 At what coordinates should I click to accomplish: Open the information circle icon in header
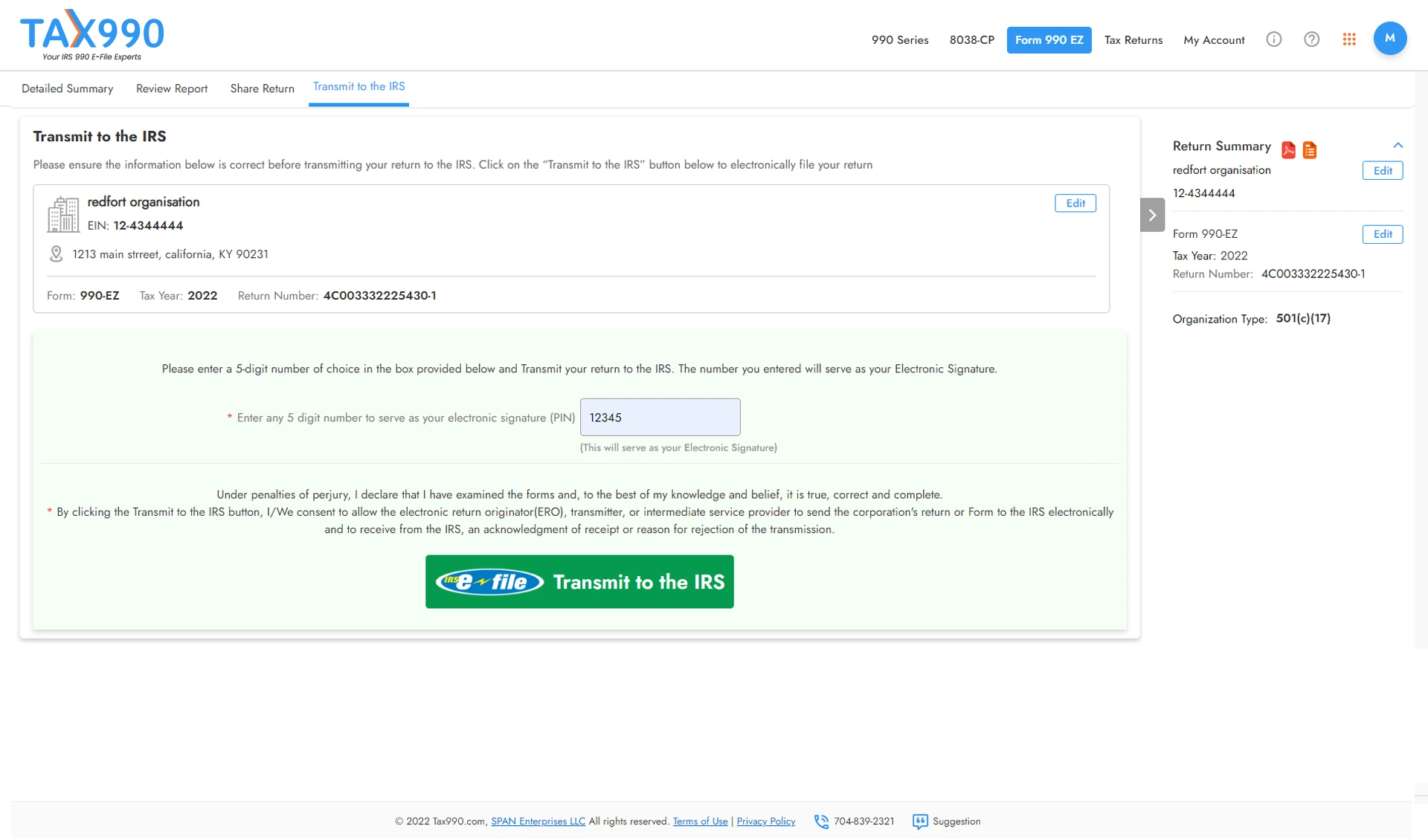coord(1274,39)
